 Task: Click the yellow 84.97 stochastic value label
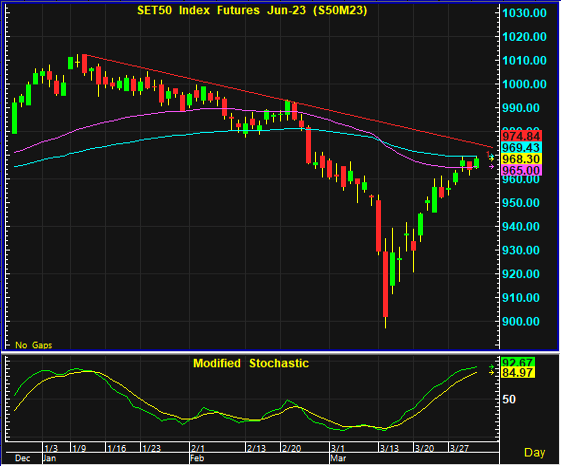(x=518, y=373)
